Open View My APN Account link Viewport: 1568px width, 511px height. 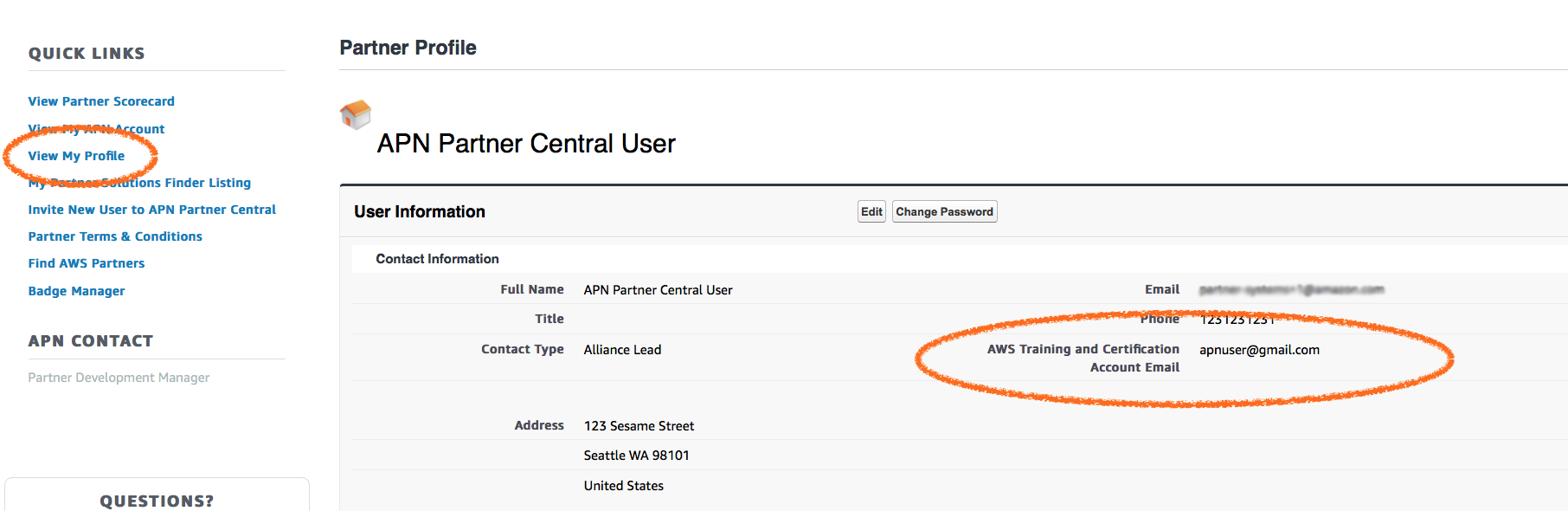point(96,129)
